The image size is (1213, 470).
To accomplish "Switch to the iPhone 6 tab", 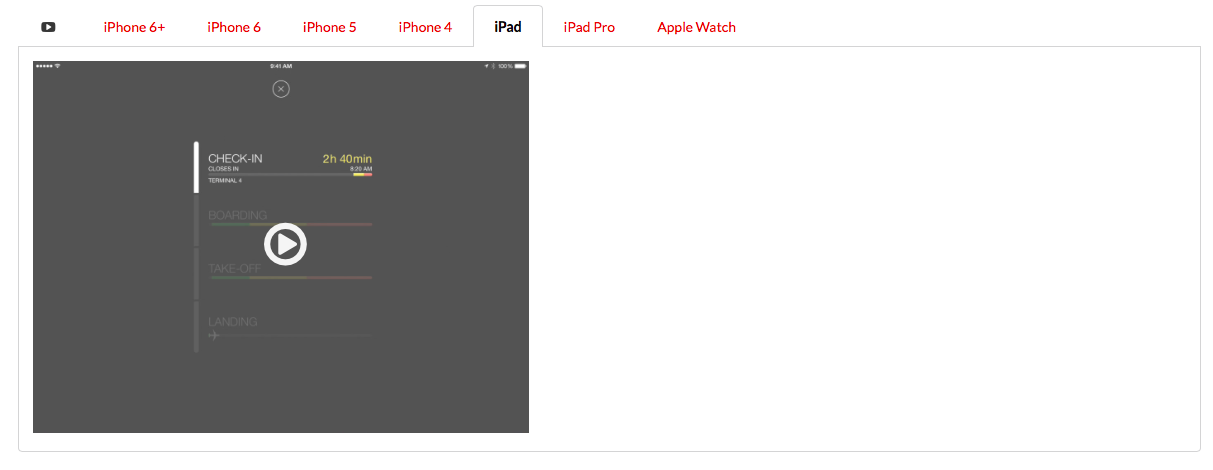I will point(234,27).
